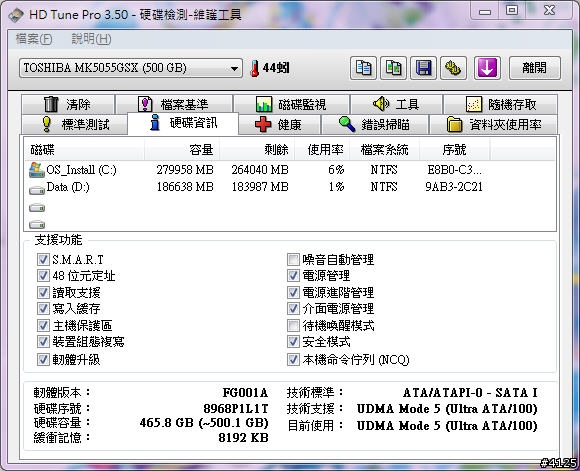The width and height of the screenshot is (580, 471).
Task: Select the 硬碟資訊 tab
Action: coord(183,123)
